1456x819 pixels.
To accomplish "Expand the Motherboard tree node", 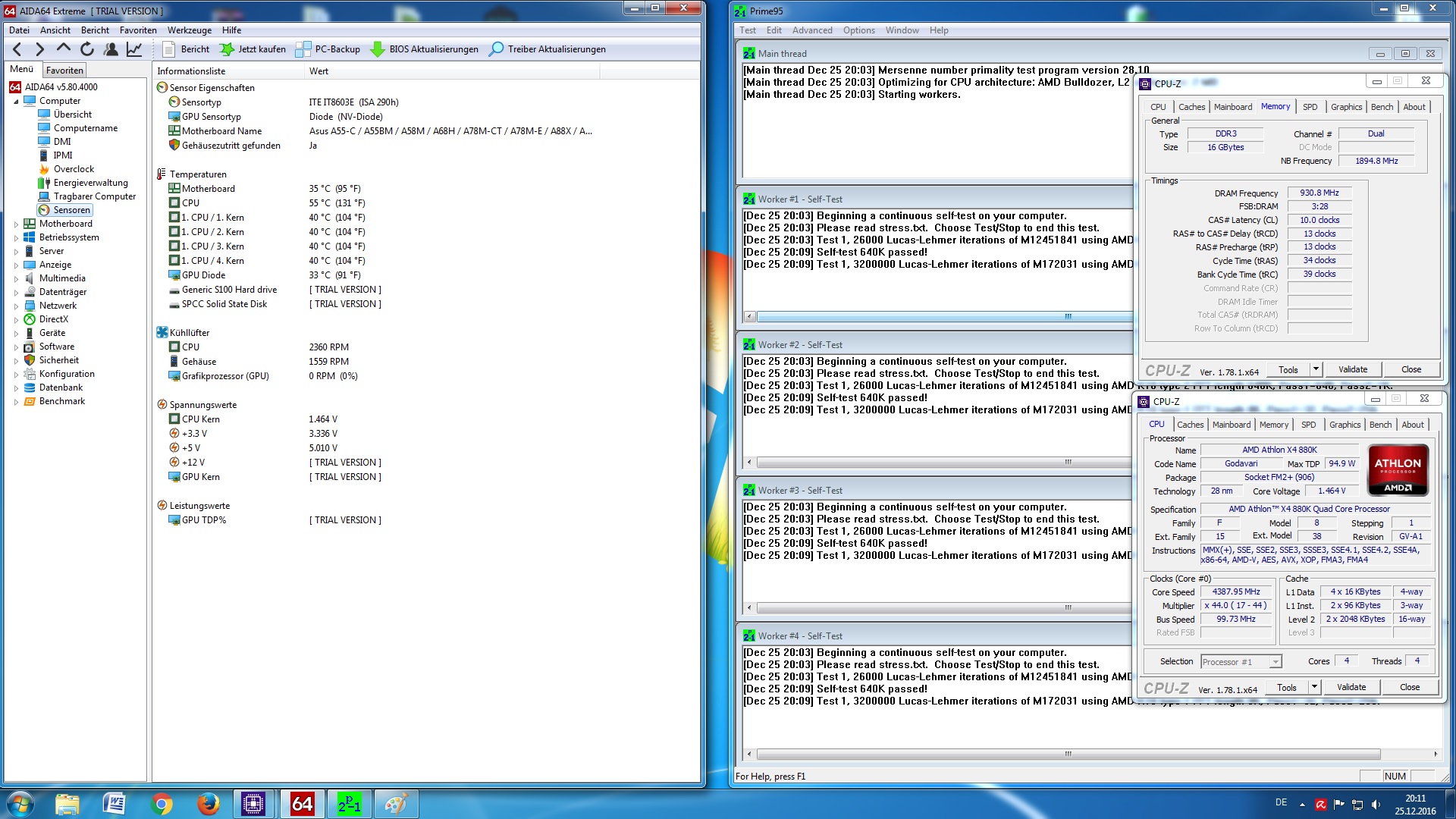I will pos(16,224).
